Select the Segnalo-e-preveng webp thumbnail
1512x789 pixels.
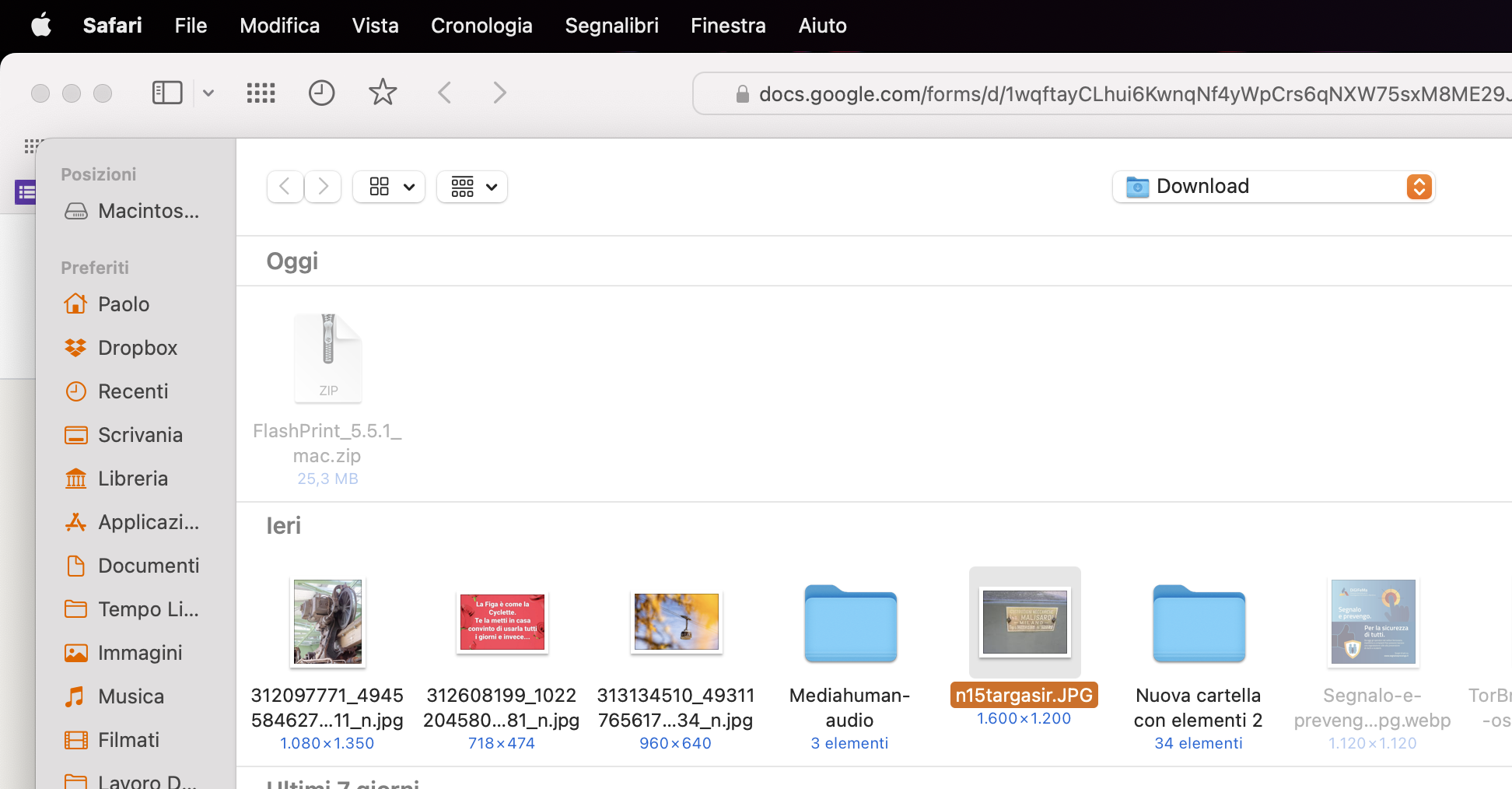tap(1374, 622)
